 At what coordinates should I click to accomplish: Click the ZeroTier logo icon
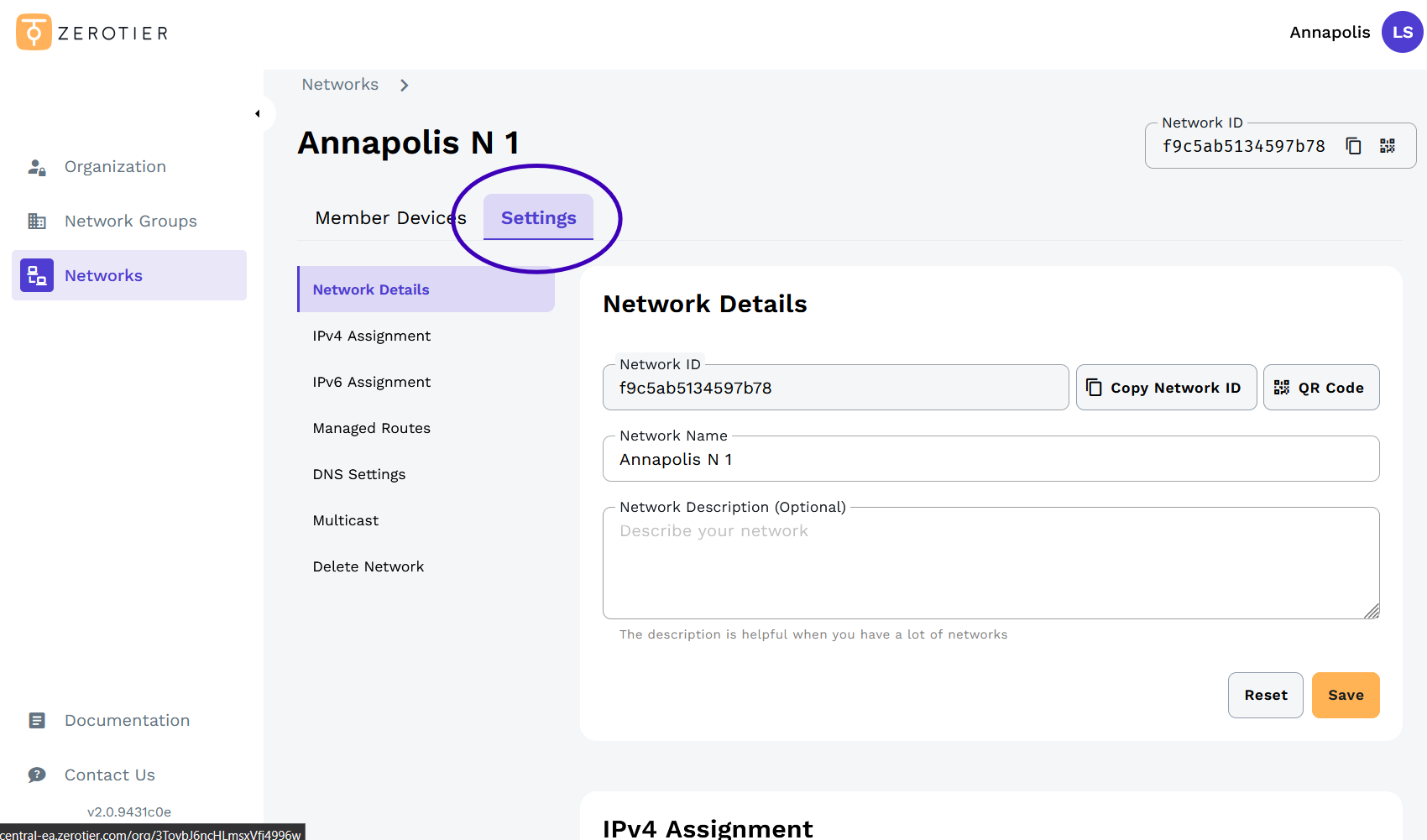coord(33,32)
